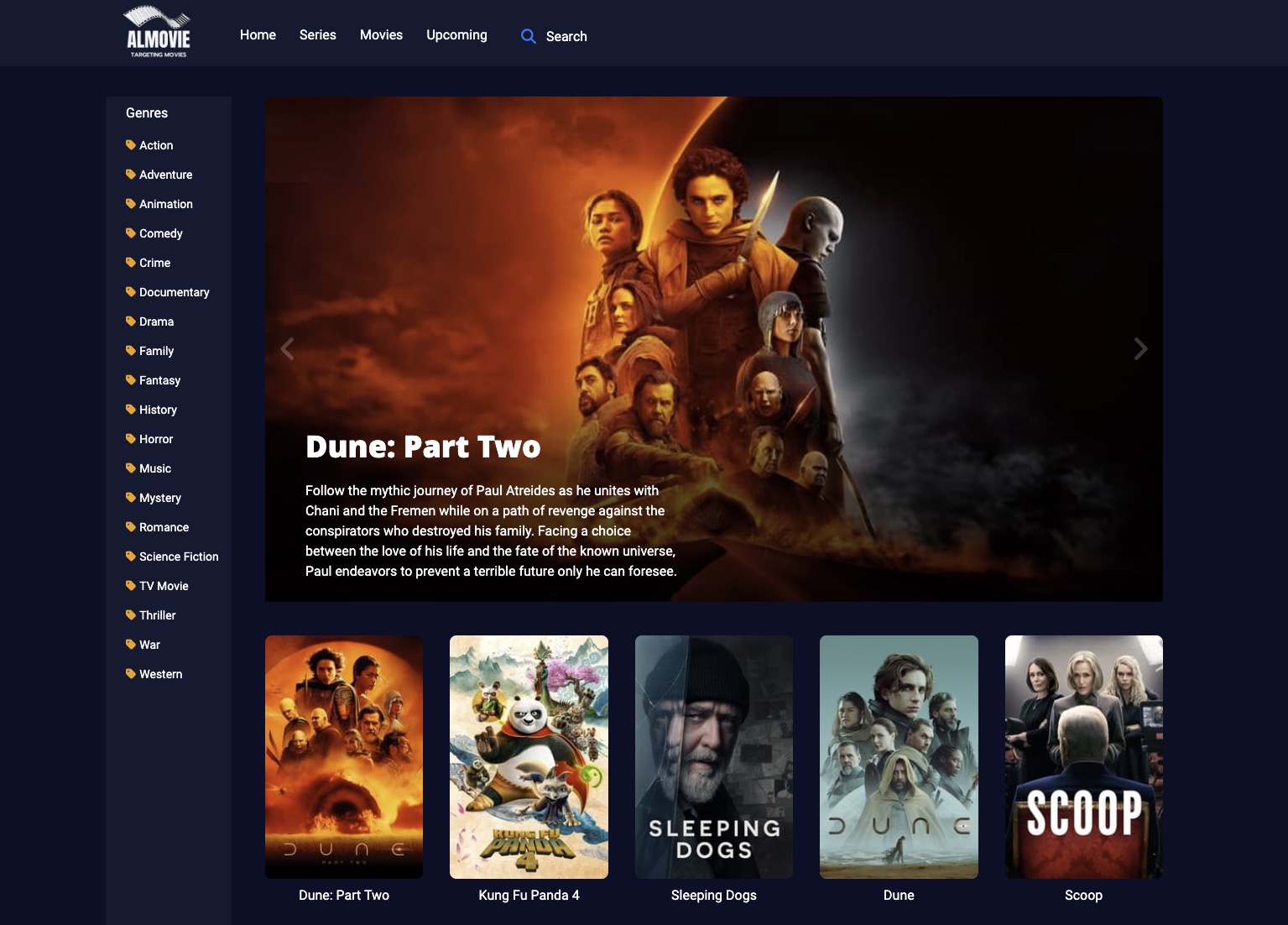Choose the Fantasy genre
The height and width of the screenshot is (925, 1288).
point(159,380)
